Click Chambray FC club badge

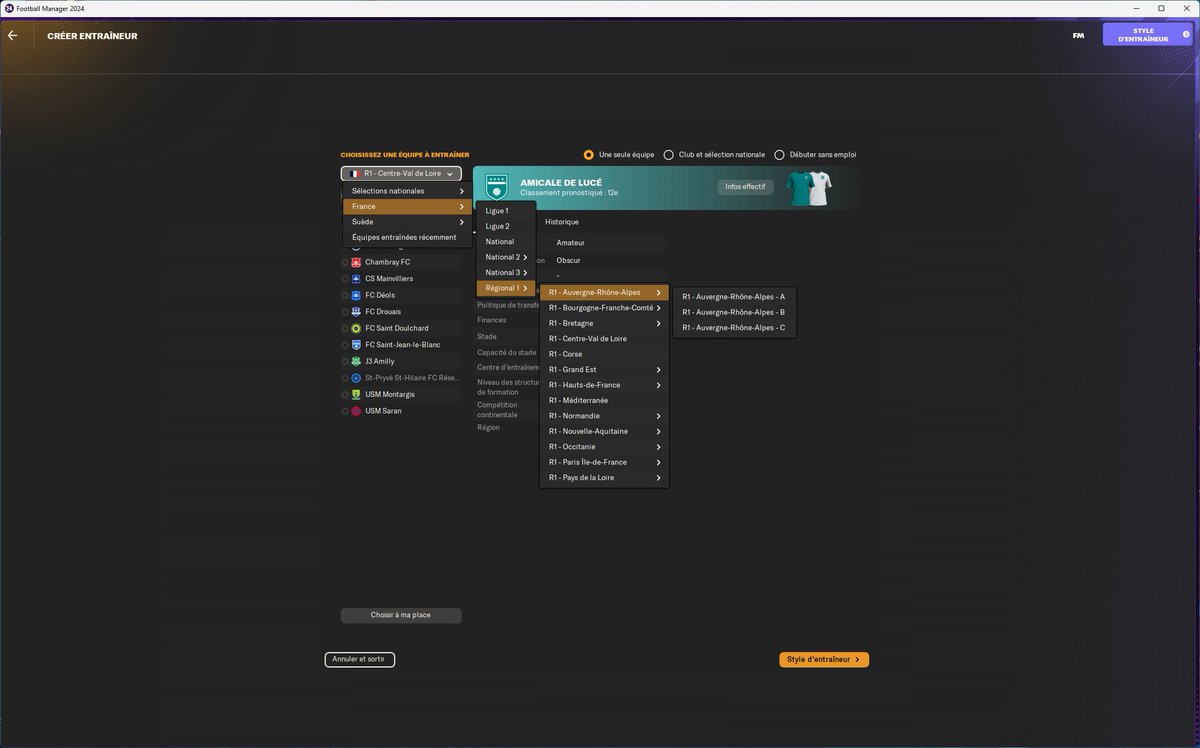[x=356, y=262]
